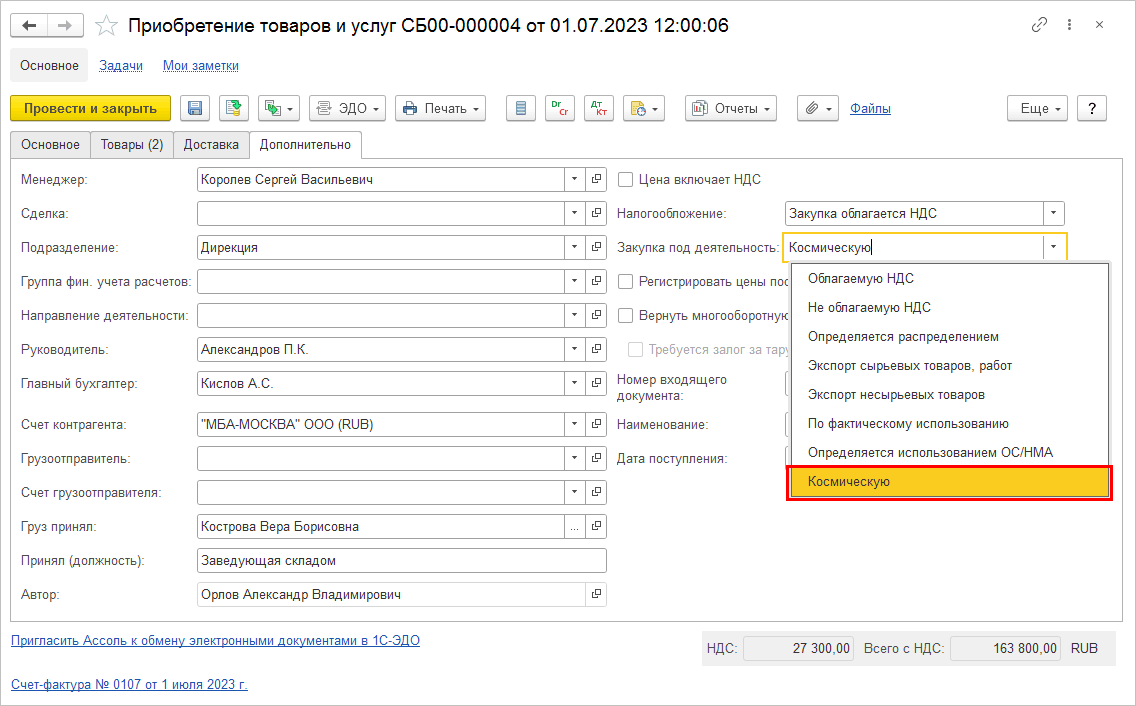Click the paperclip attachments icon

816,108
